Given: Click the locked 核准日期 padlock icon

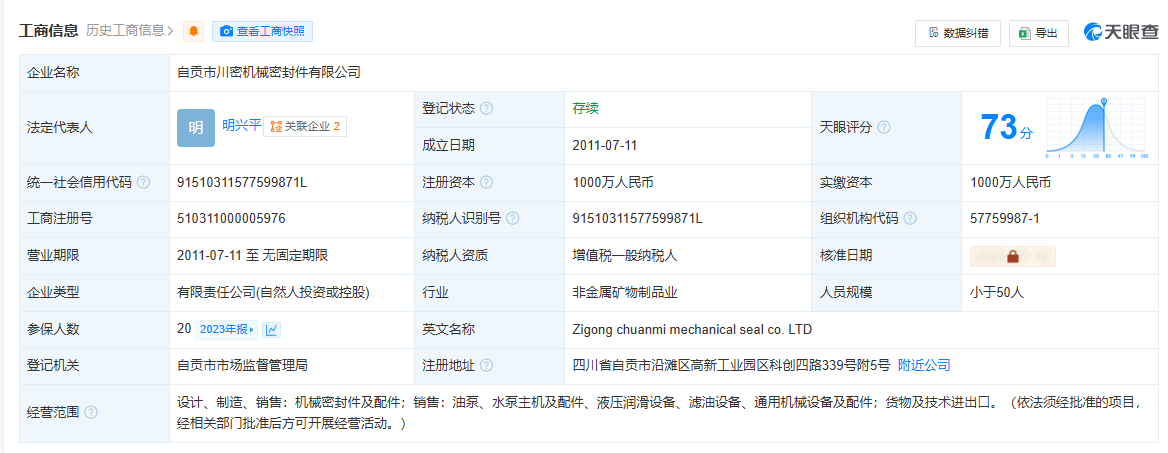Looking at the screenshot, I should coord(1012,256).
